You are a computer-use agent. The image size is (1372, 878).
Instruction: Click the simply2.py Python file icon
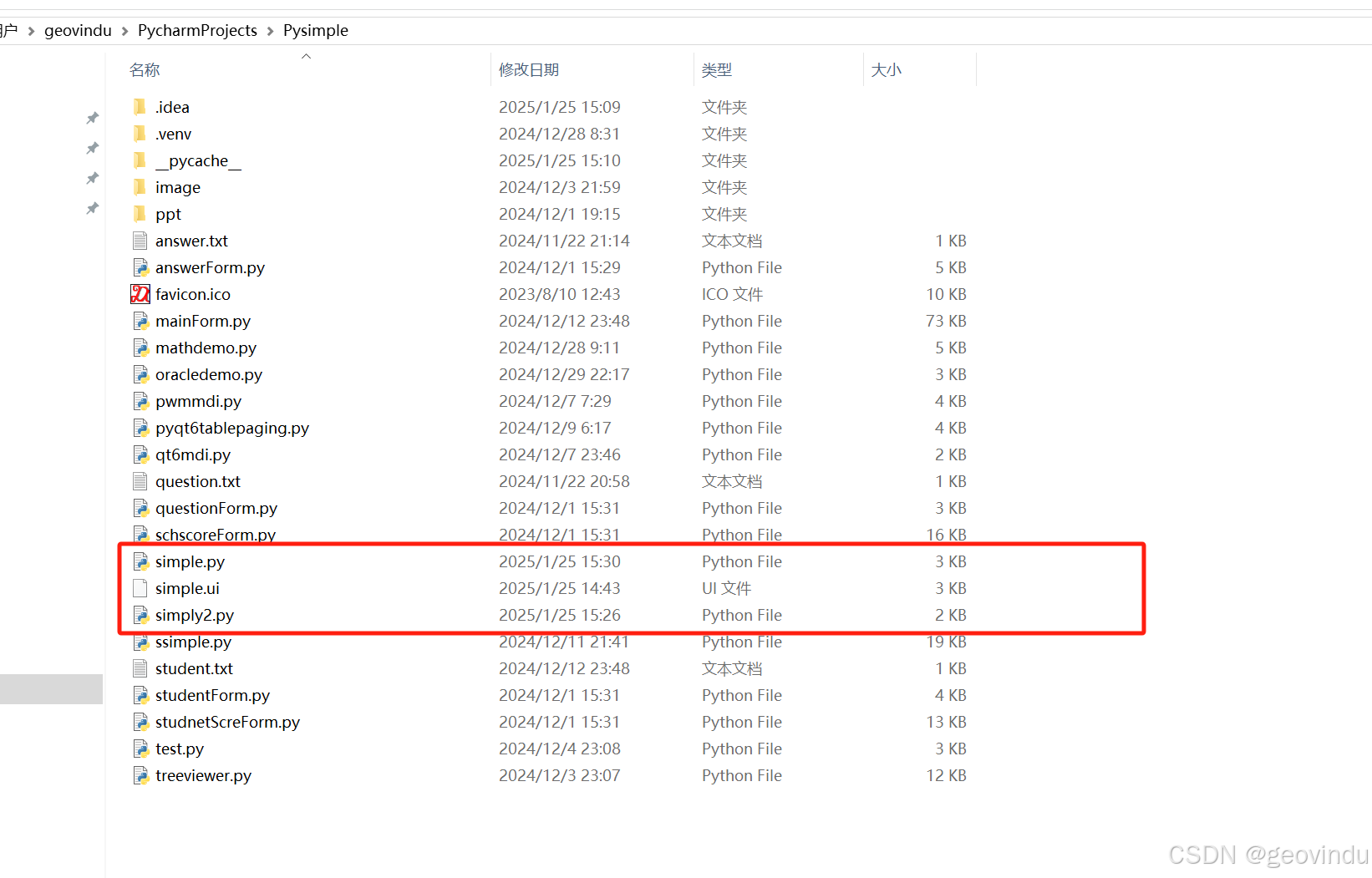tap(140, 615)
